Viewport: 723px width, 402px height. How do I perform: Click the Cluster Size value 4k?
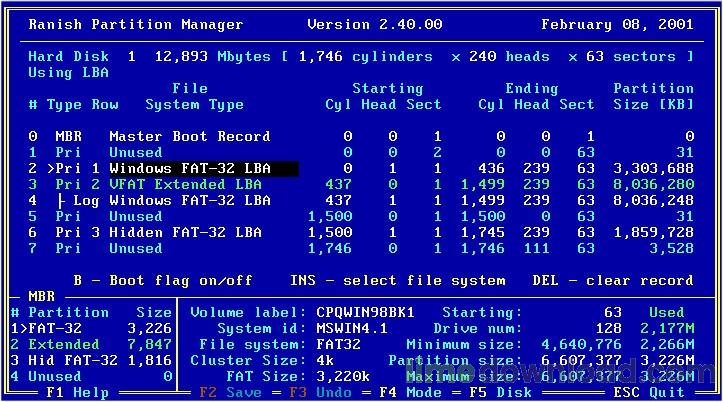[x=325, y=361]
